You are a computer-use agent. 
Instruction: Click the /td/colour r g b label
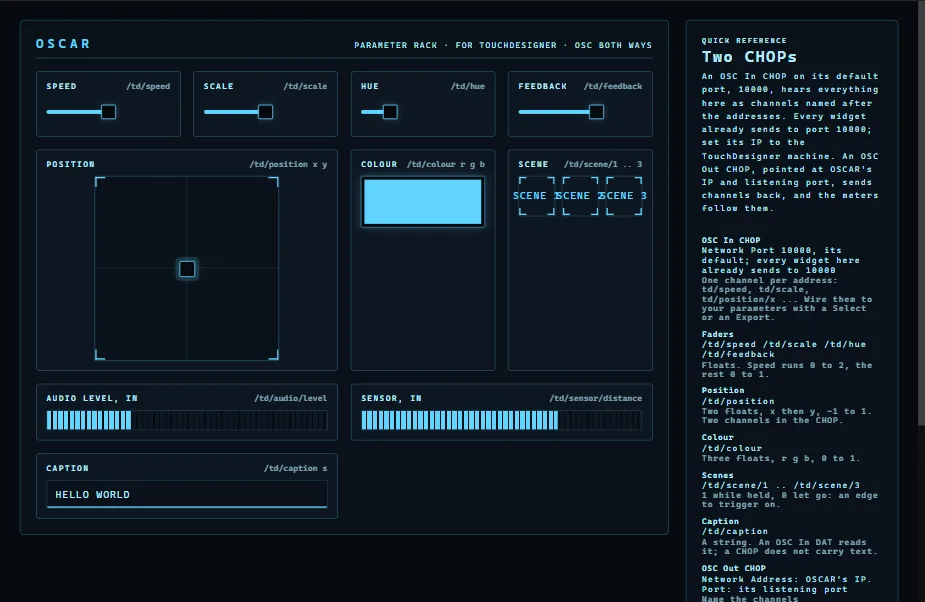click(446, 164)
